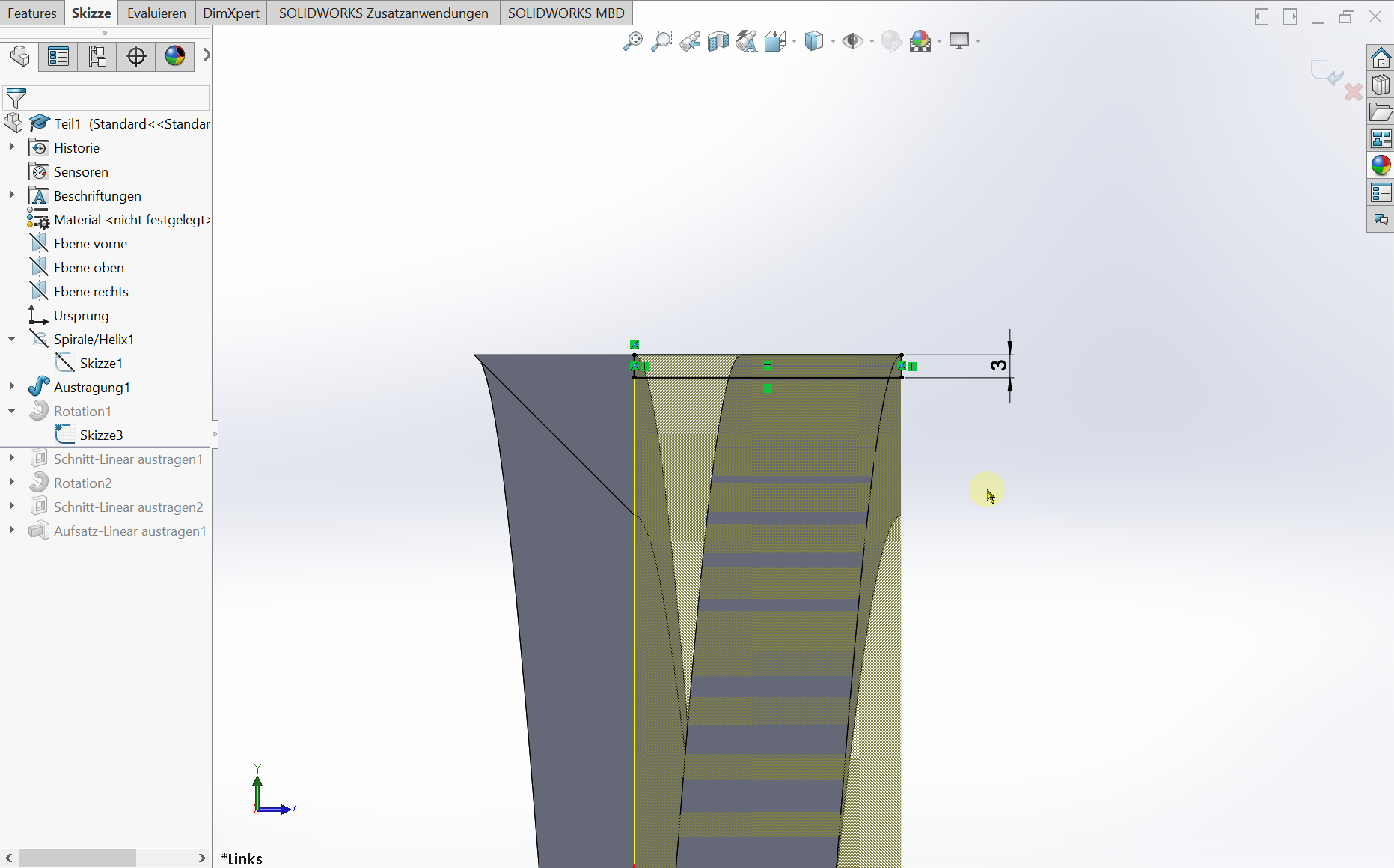Open the Evaluieren tab
This screenshot has width=1394, height=868.
(x=156, y=13)
